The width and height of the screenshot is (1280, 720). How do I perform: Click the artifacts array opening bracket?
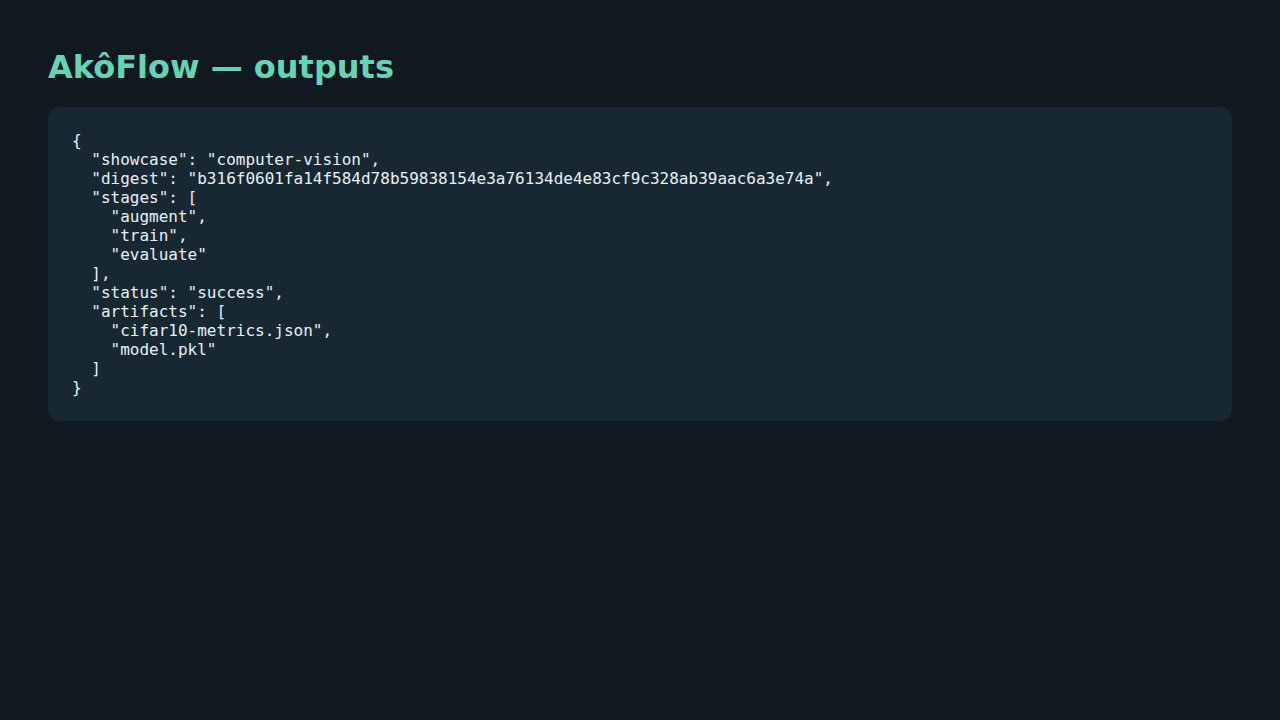click(221, 312)
